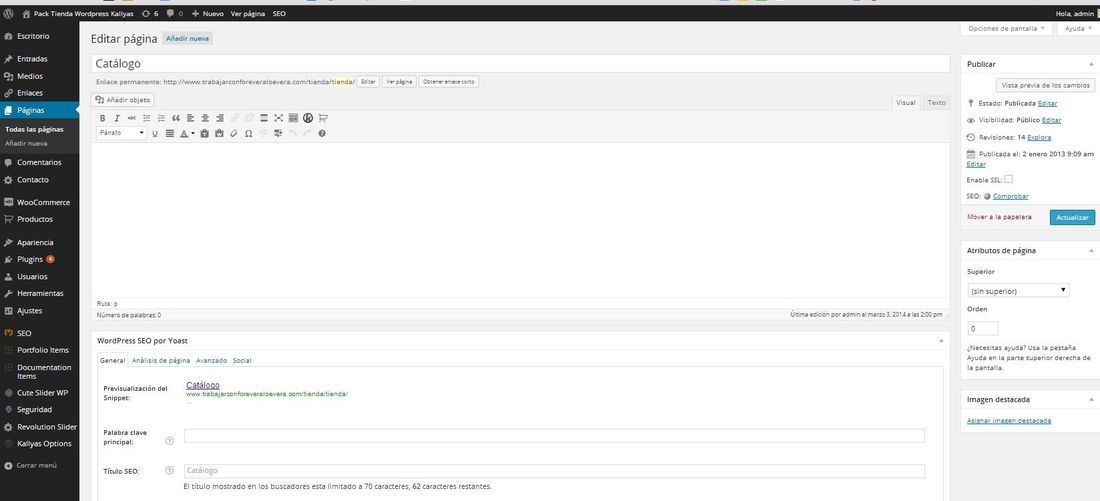This screenshot has width=1100, height=501.
Task: Click the WordPress logo in admin bar
Action: (x=8, y=13)
